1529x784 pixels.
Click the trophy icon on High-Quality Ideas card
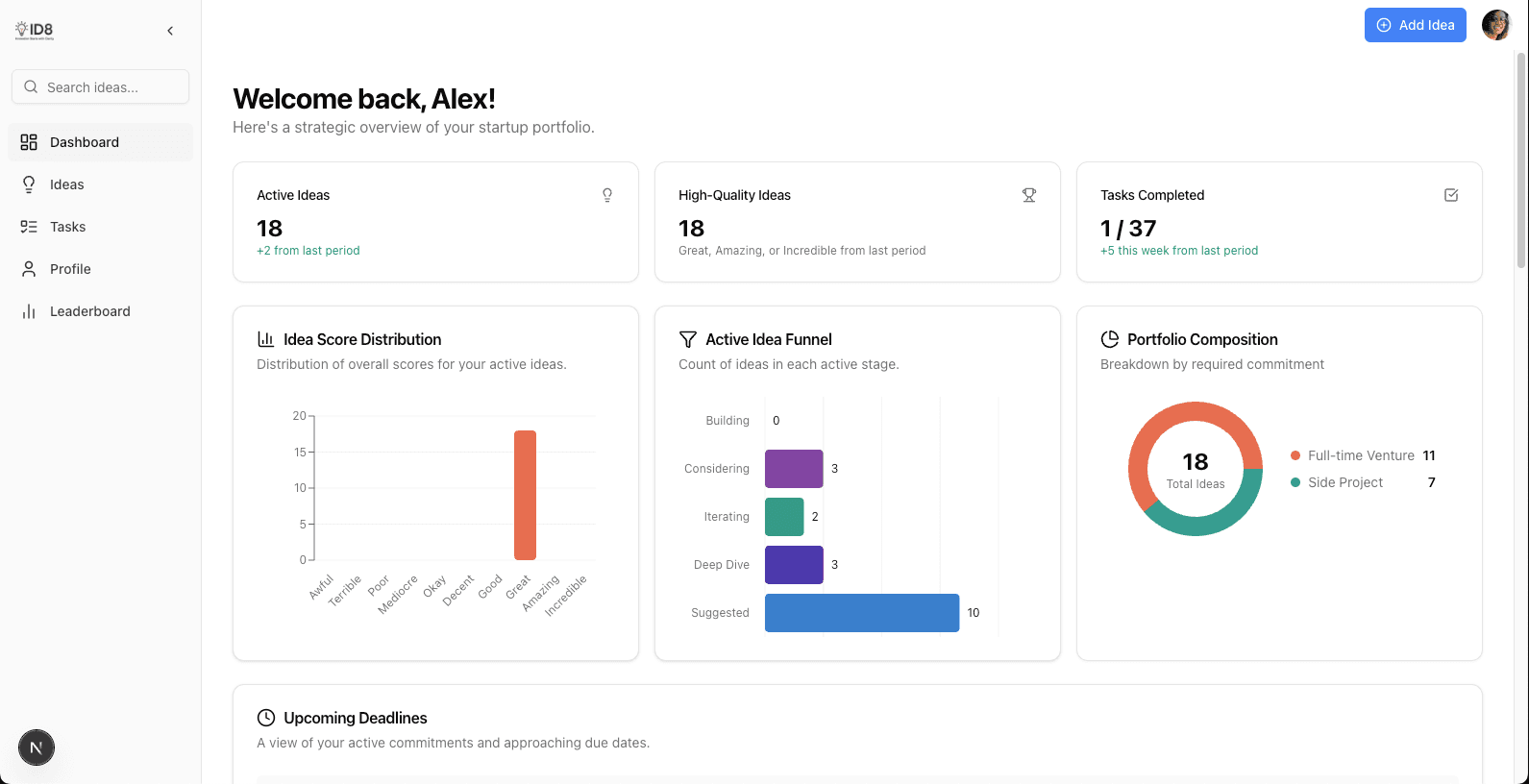1029,195
